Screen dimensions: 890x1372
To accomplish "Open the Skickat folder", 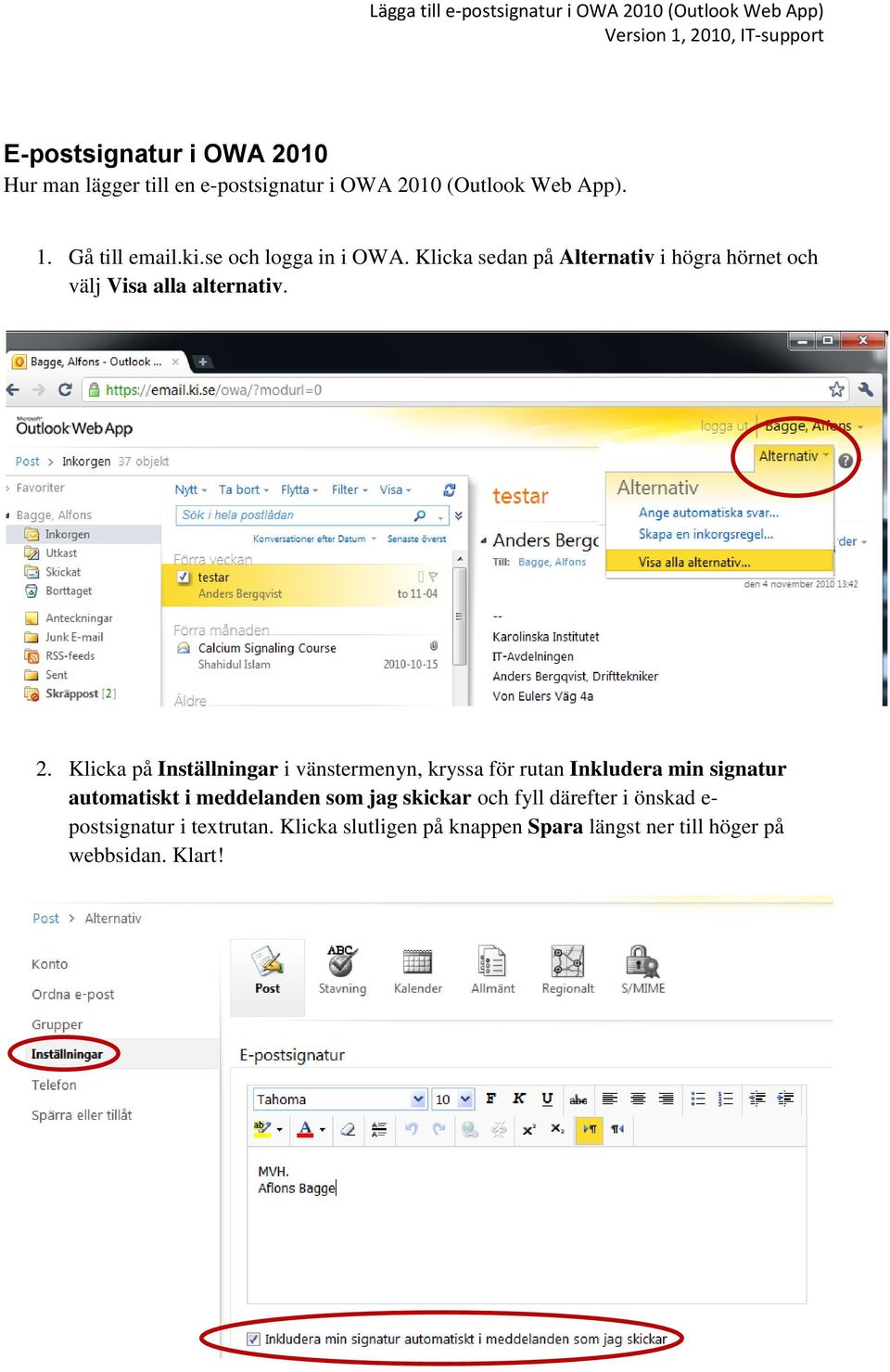I will tap(63, 572).
